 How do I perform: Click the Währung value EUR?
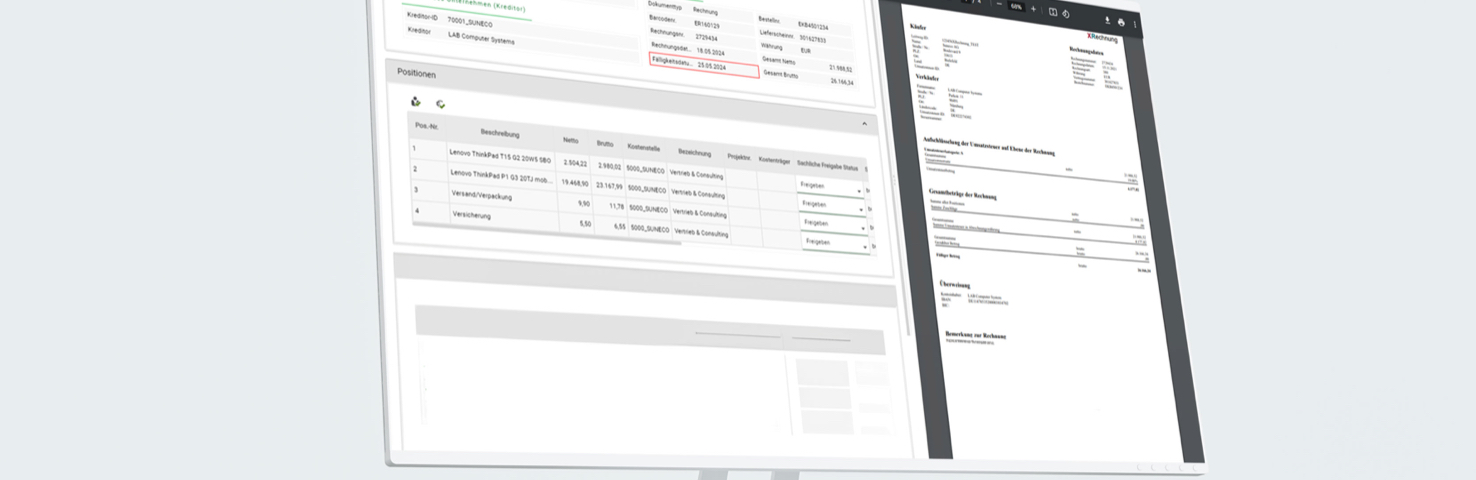(805, 50)
